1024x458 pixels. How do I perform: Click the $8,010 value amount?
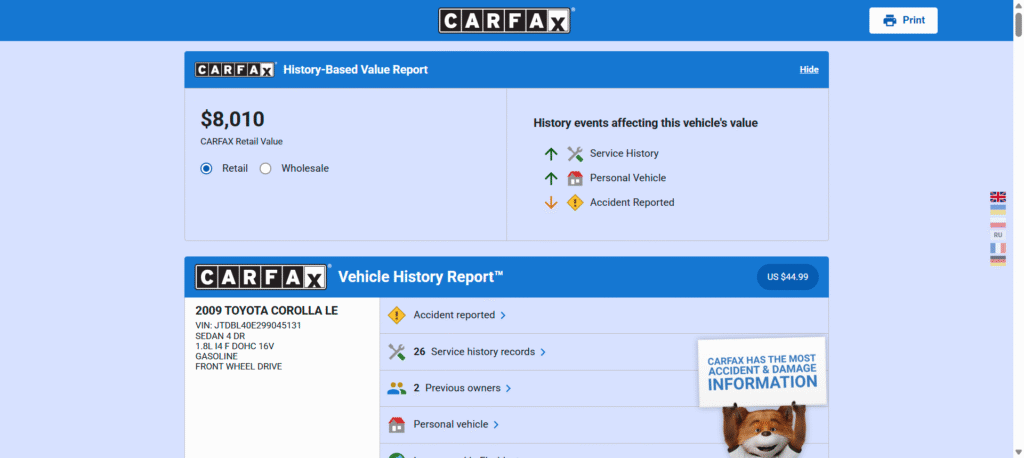pos(232,119)
